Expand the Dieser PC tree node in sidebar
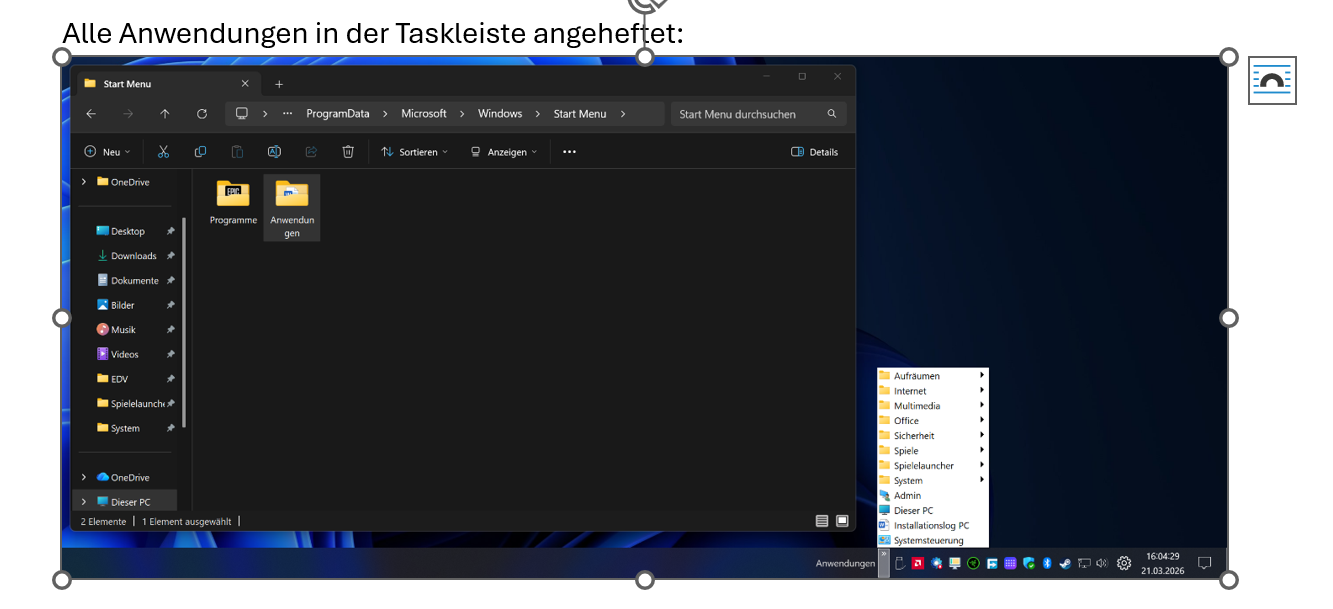 tap(84, 502)
